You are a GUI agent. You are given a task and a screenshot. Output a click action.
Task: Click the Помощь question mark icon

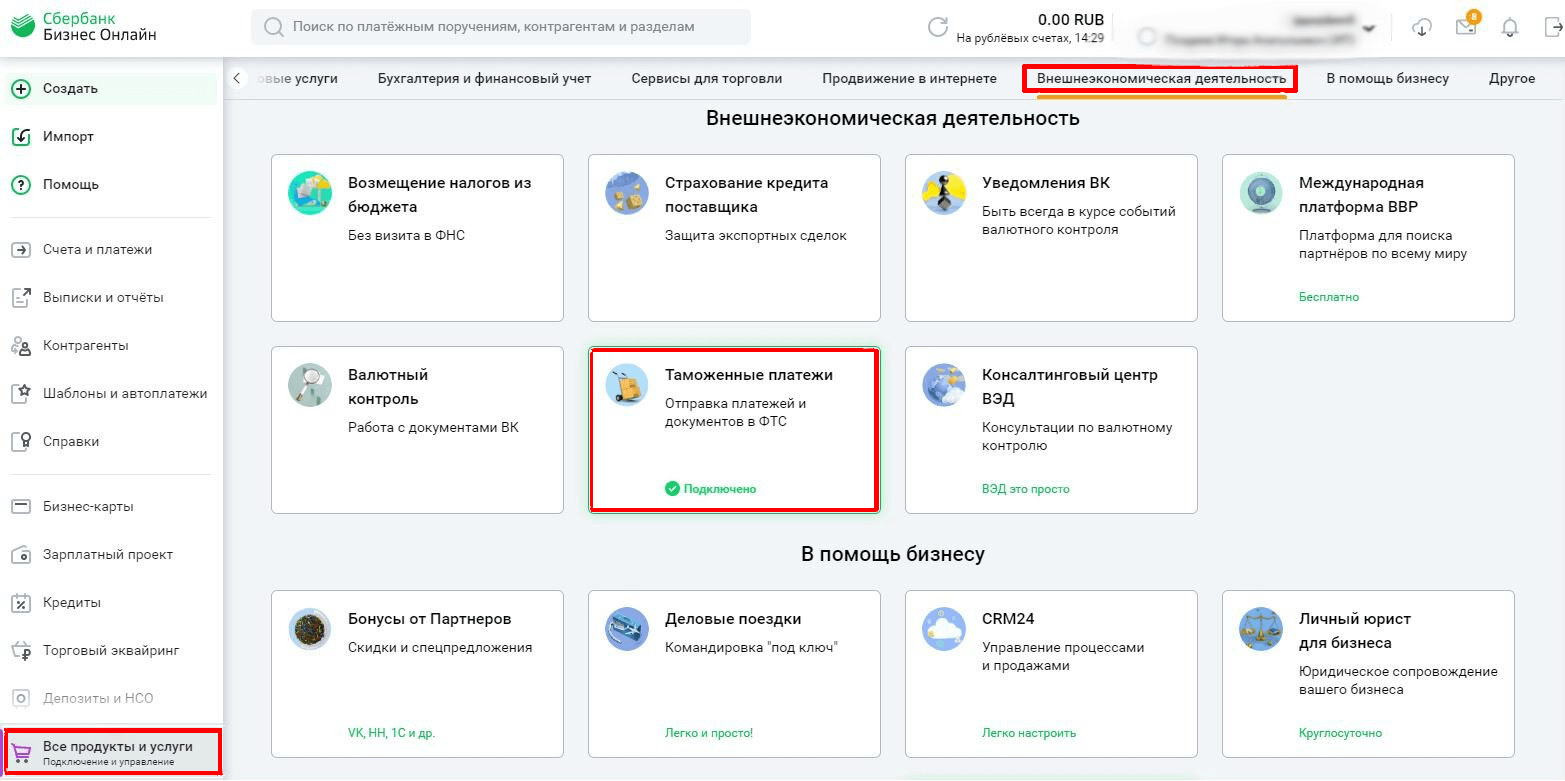(x=21, y=185)
